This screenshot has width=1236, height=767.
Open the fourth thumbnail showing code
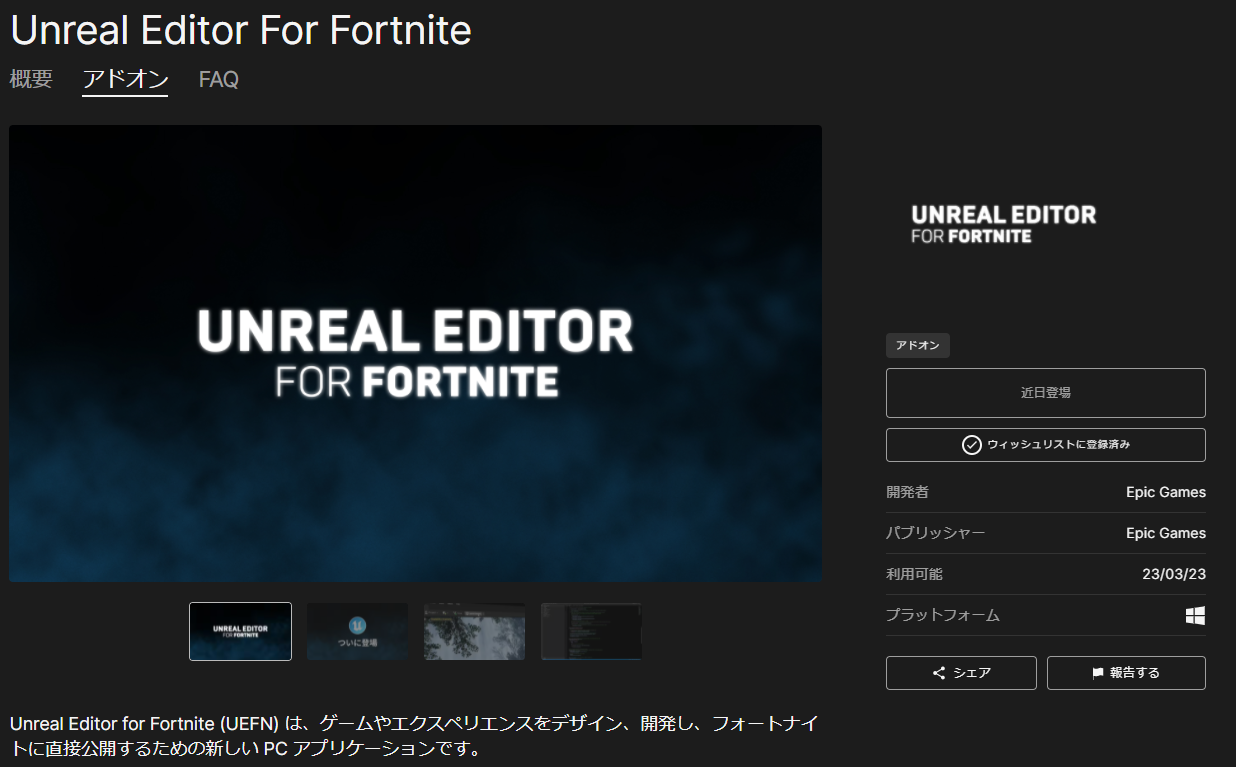tap(591, 631)
